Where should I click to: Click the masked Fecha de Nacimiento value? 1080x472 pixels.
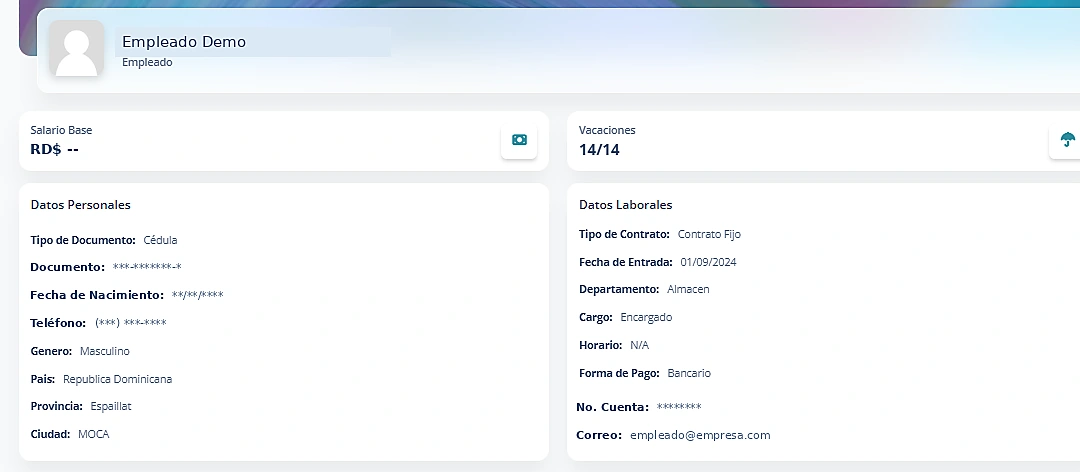(198, 295)
